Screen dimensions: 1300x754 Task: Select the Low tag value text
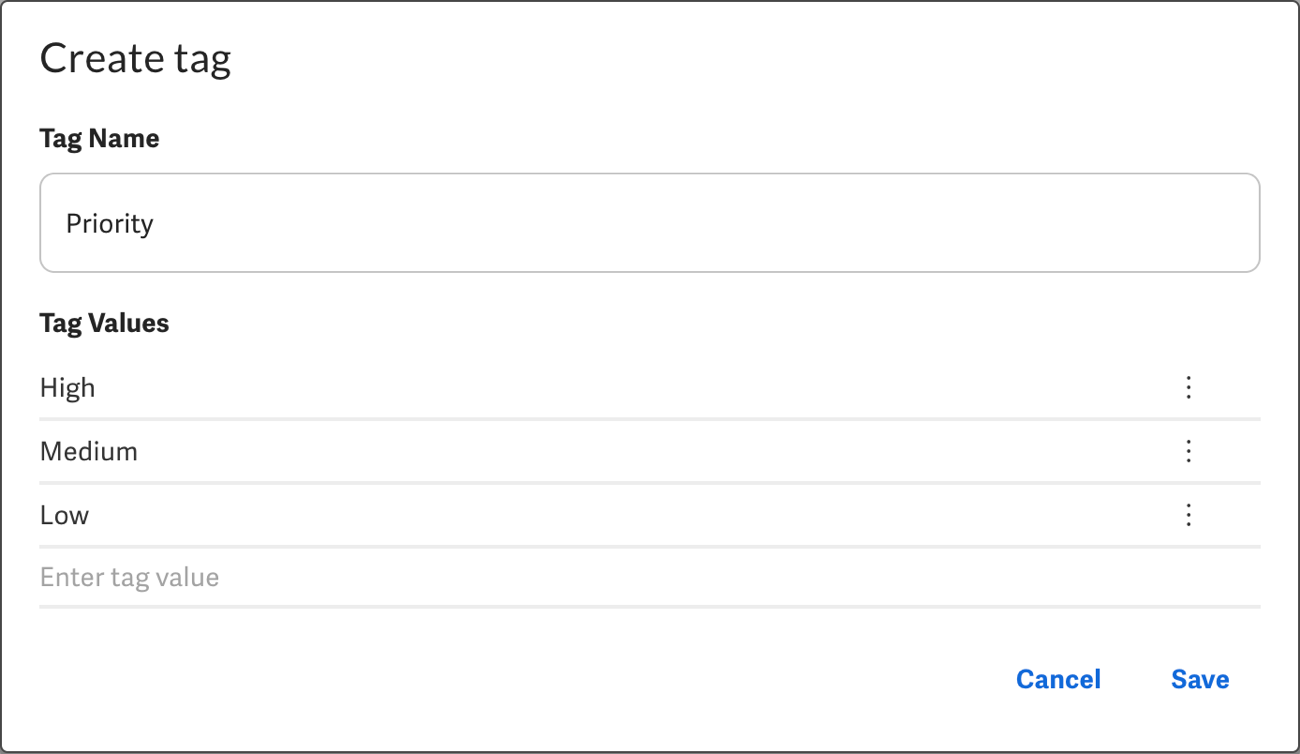click(x=65, y=515)
